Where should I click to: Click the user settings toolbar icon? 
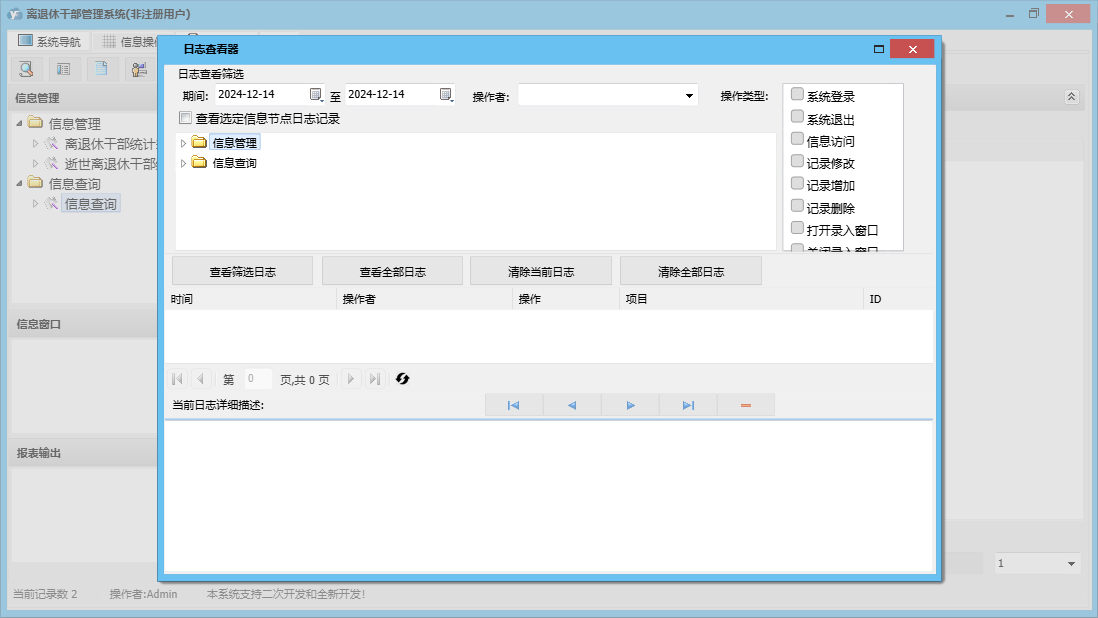coord(139,69)
